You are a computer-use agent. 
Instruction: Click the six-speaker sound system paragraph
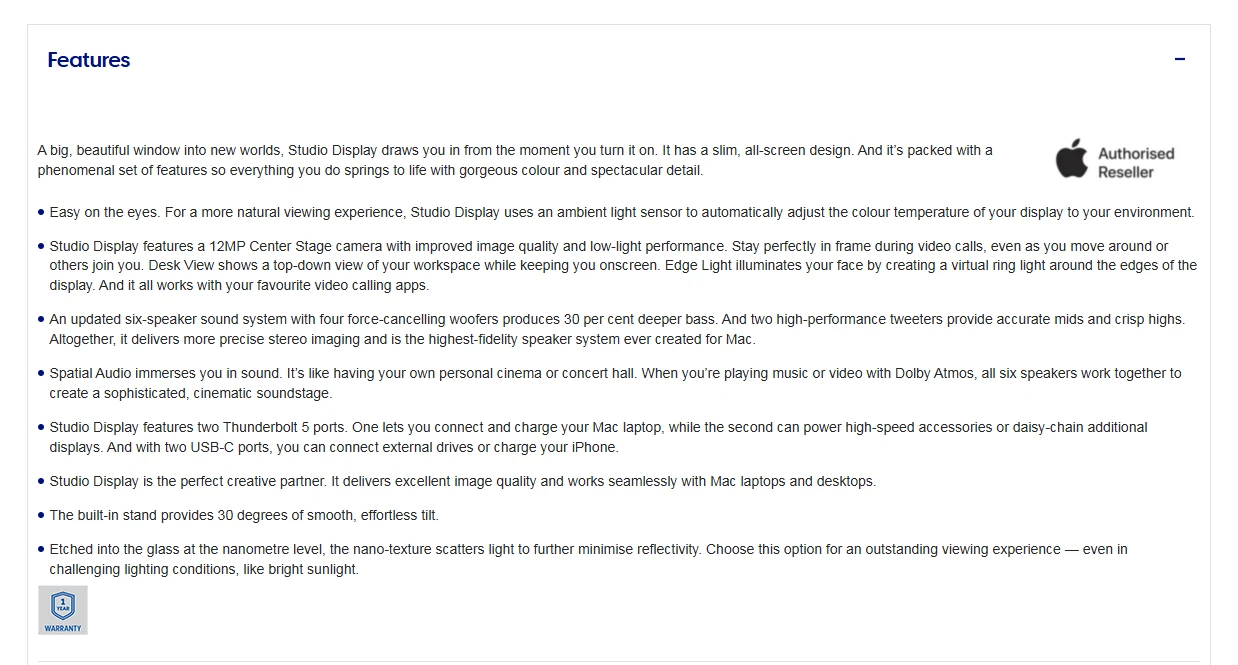click(x=616, y=329)
